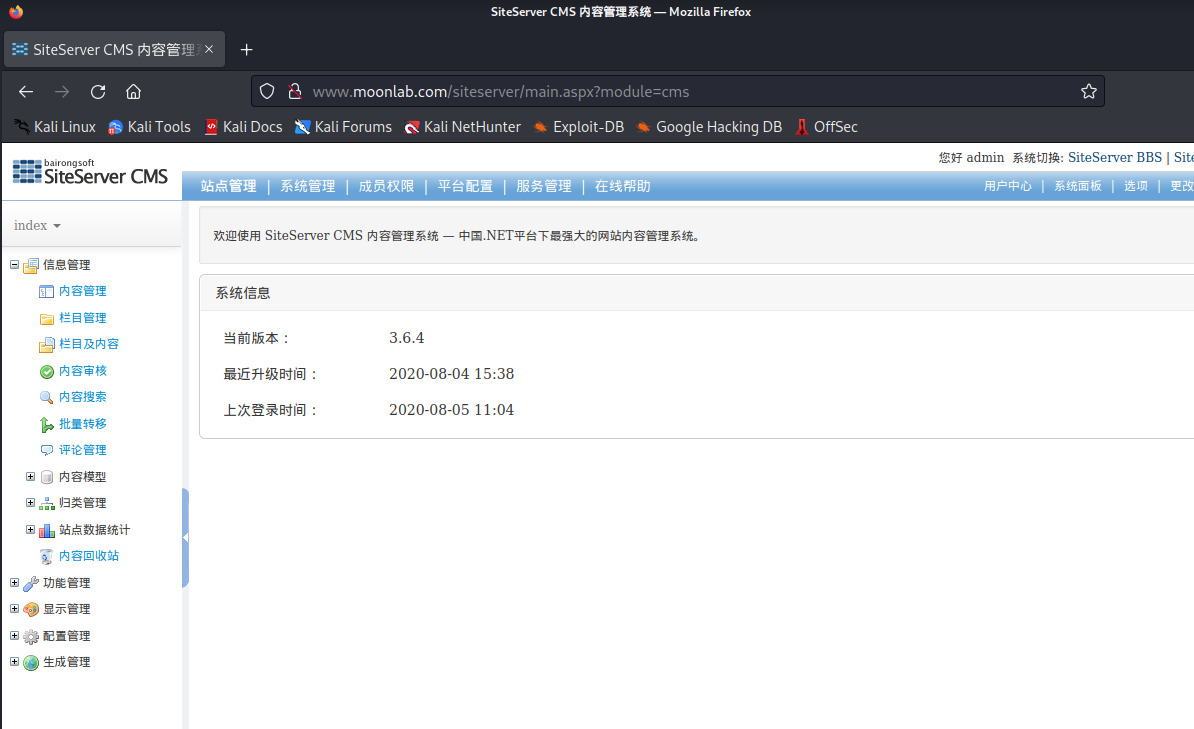Image resolution: width=1194 pixels, height=729 pixels.
Task: Click the green 内容审核 checkmark icon
Action: point(46,372)
